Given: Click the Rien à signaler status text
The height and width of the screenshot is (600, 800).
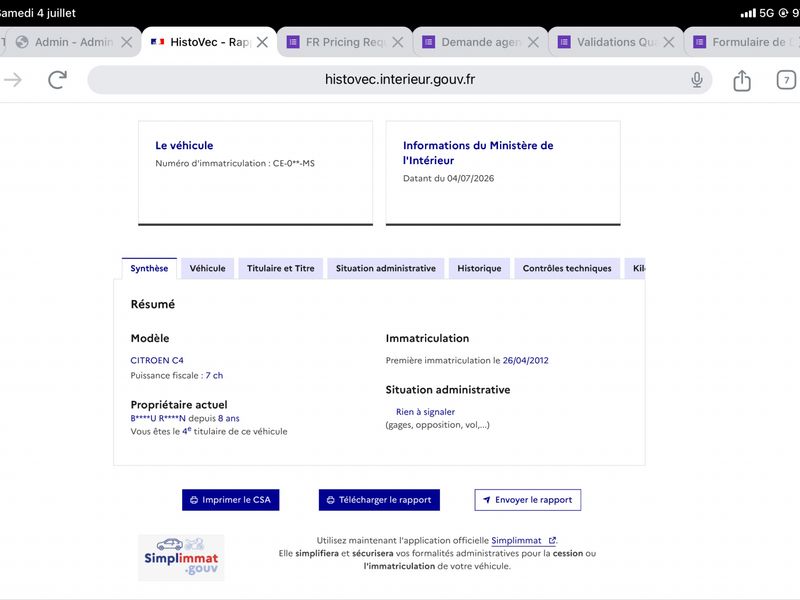Looking at the screenshot, I should (425, 412).
